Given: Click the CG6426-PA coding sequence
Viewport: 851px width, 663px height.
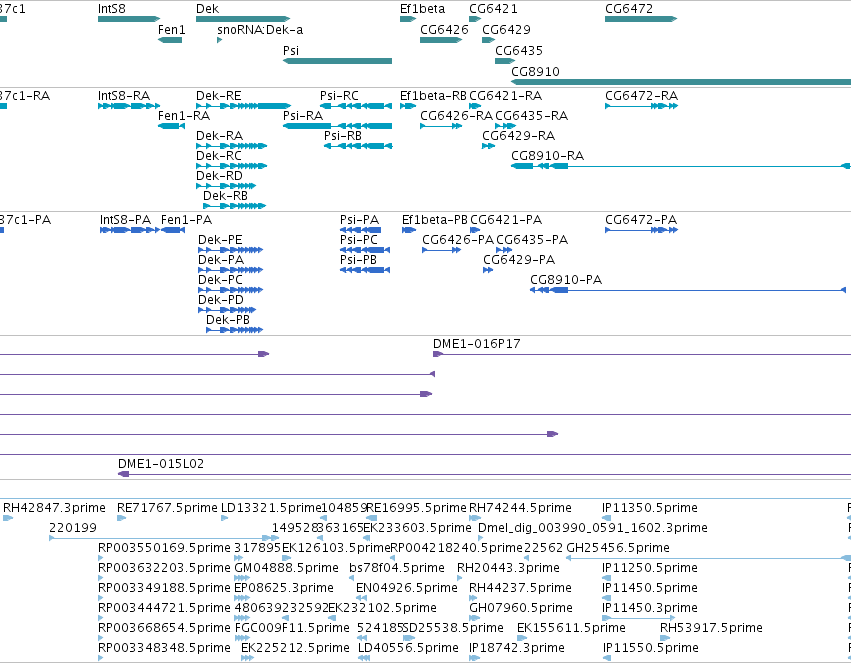Looking at the screenshot, I should (x=441, y=250).
